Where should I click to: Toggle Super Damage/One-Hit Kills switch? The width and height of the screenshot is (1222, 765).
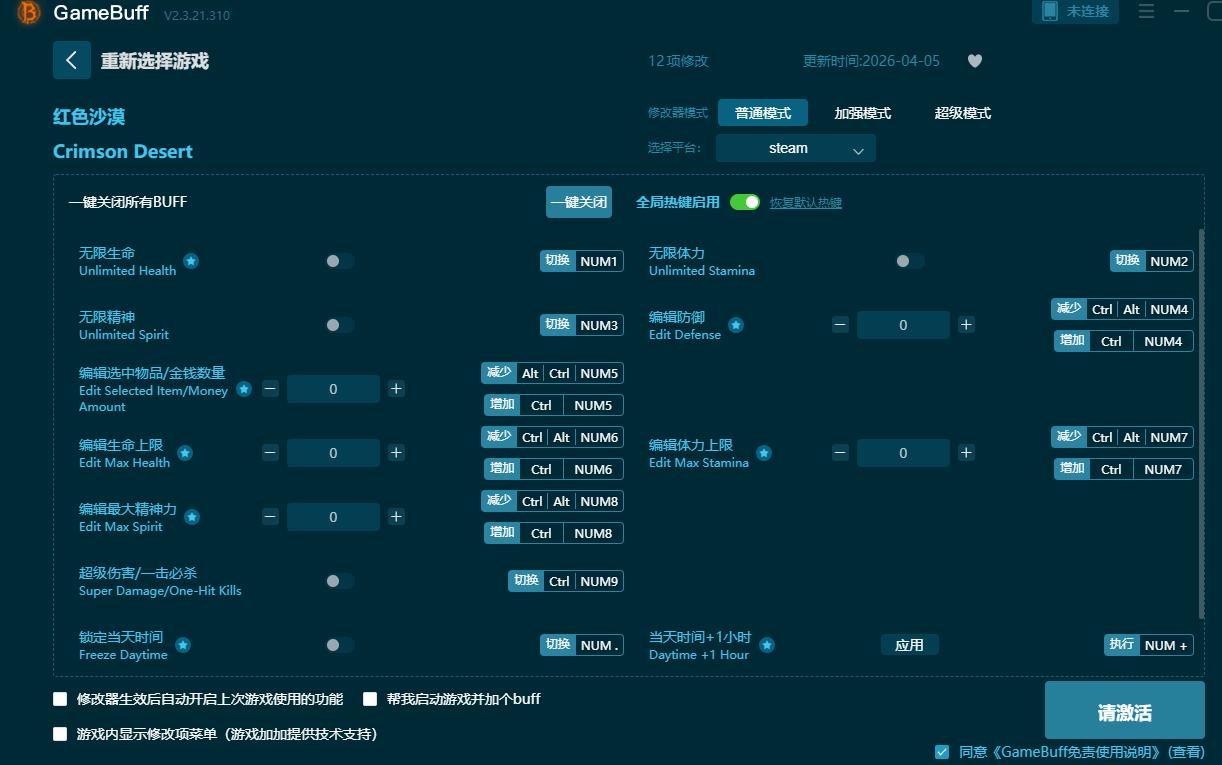point(339,581)
